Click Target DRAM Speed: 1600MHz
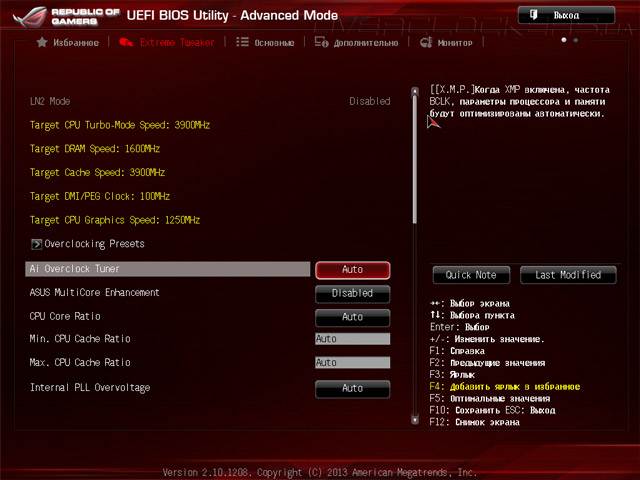640x480 pixels. point(95,149)
